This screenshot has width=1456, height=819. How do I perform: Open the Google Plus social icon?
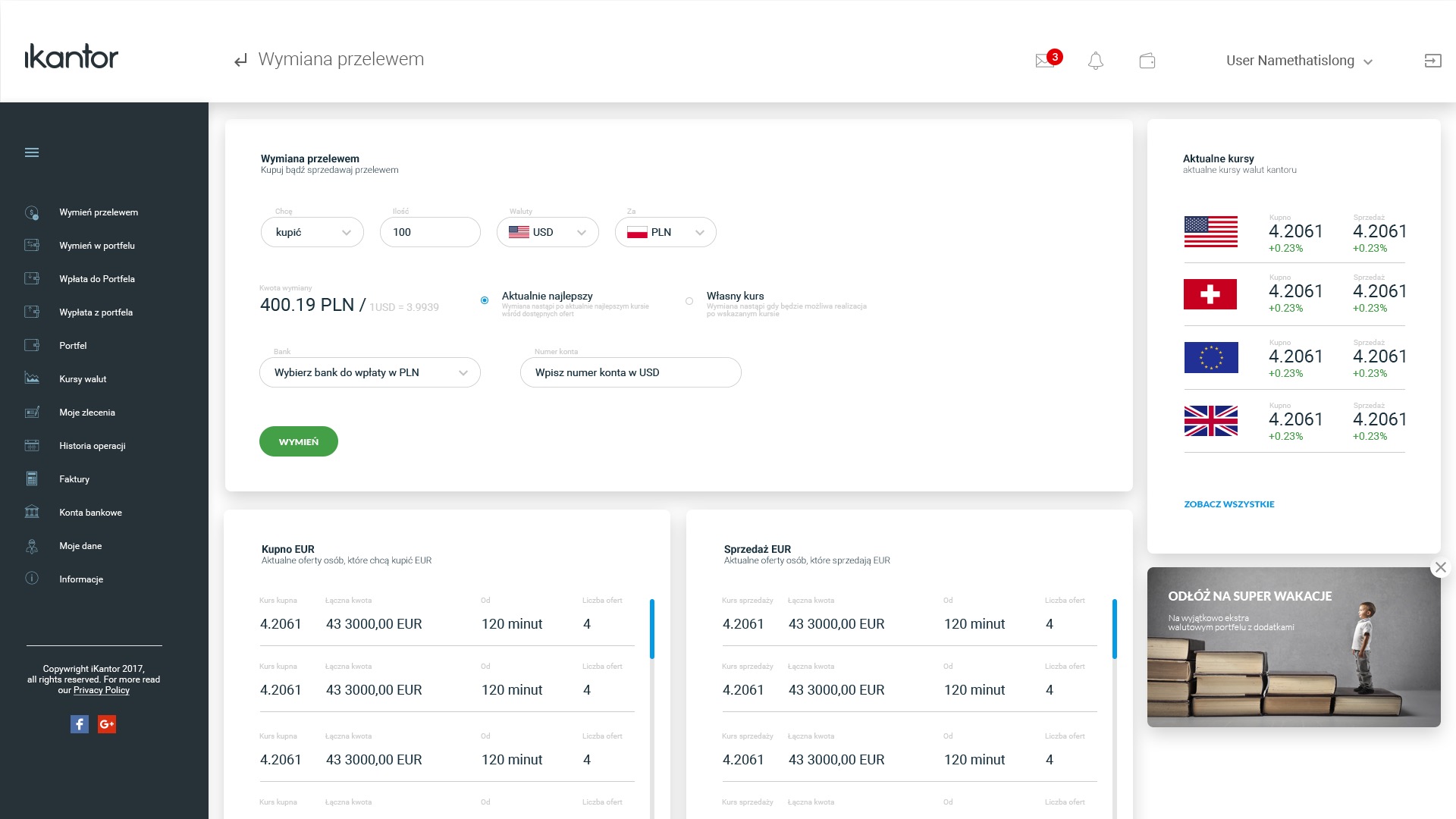point(107,724)
